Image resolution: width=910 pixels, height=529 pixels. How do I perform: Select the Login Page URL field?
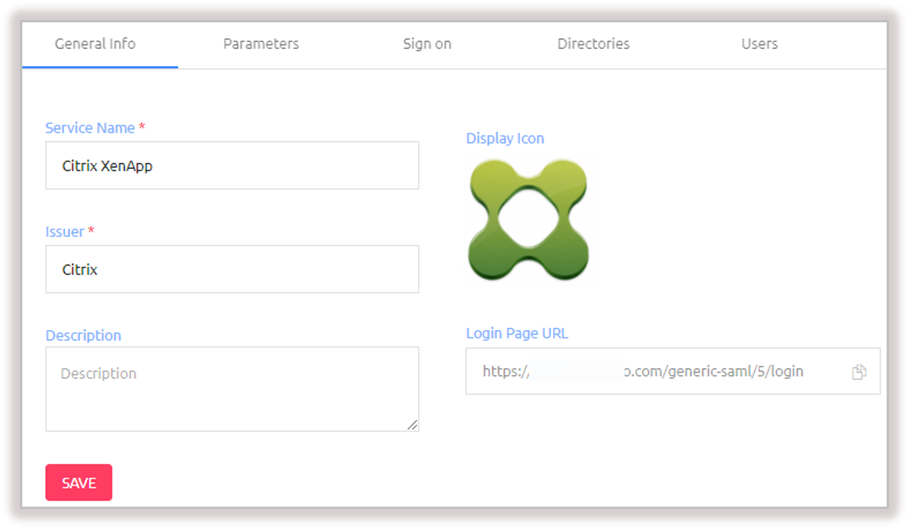pyautogui.click(x=673, y=371)
